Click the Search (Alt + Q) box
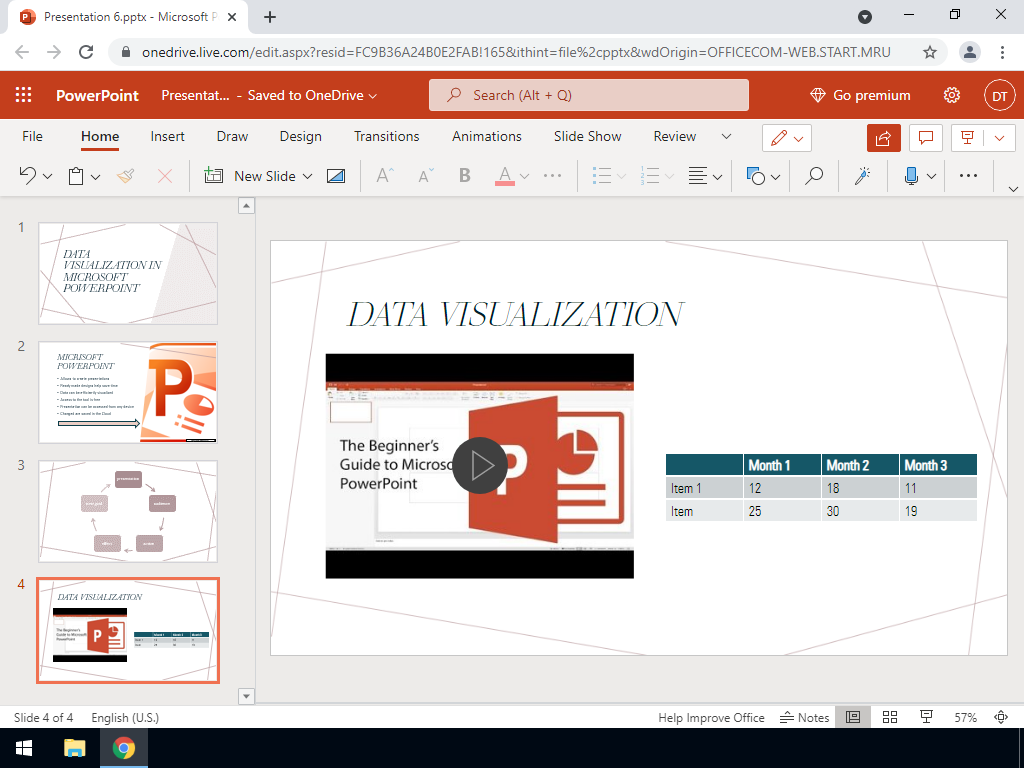Screen dimensions: 1024x768 pyautogui.click(x=589, y=95)
